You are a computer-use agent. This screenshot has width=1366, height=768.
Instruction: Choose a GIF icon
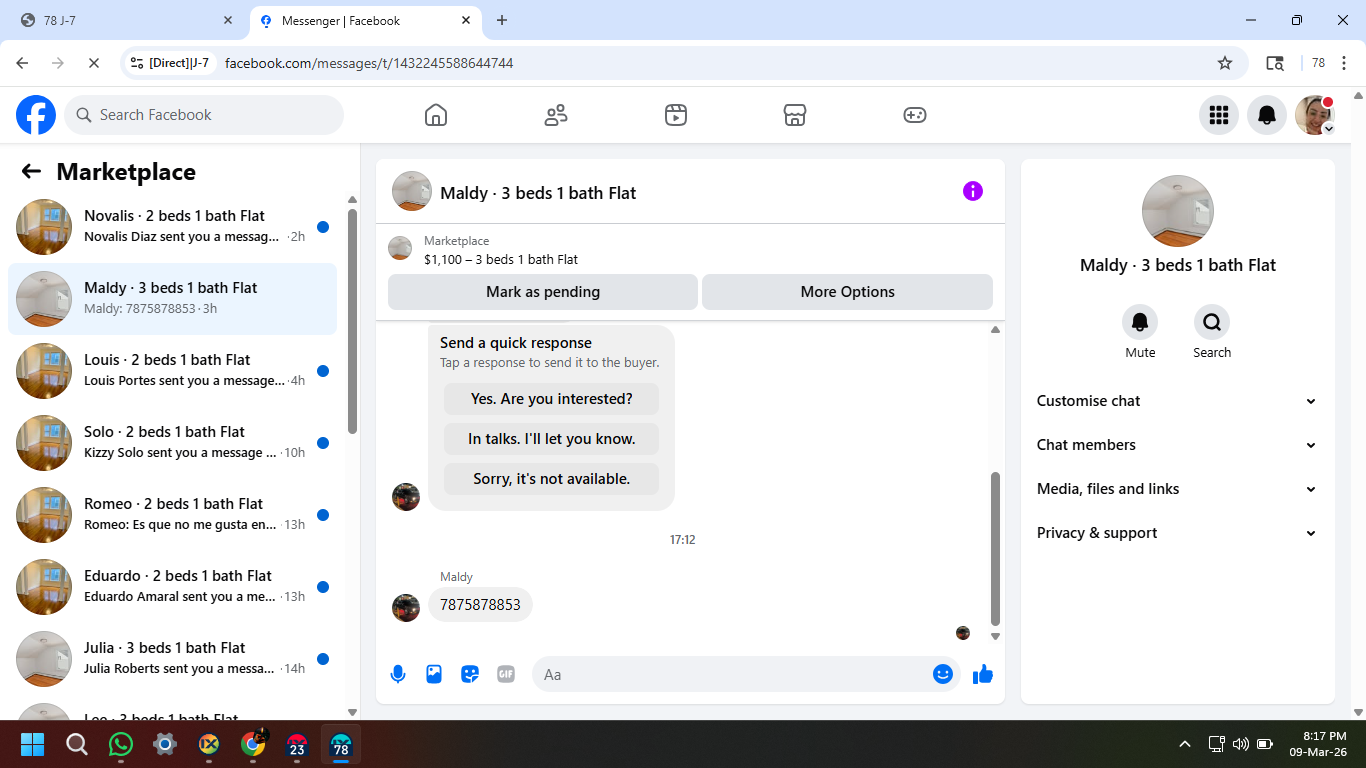tap(506, 674)
